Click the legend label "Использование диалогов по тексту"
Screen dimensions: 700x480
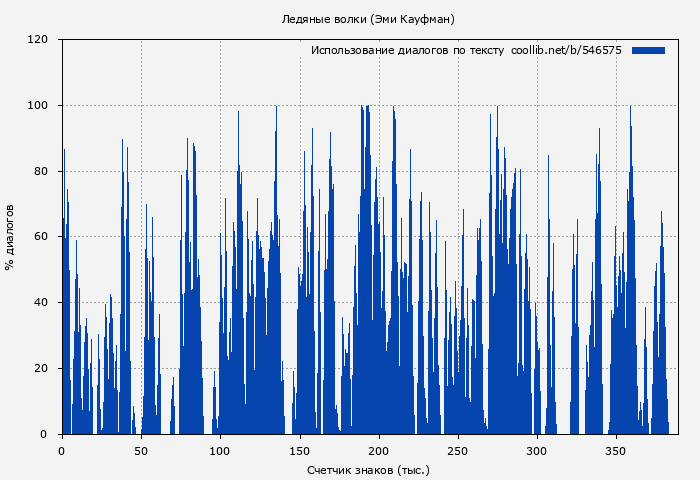click(x=408, y=50)
